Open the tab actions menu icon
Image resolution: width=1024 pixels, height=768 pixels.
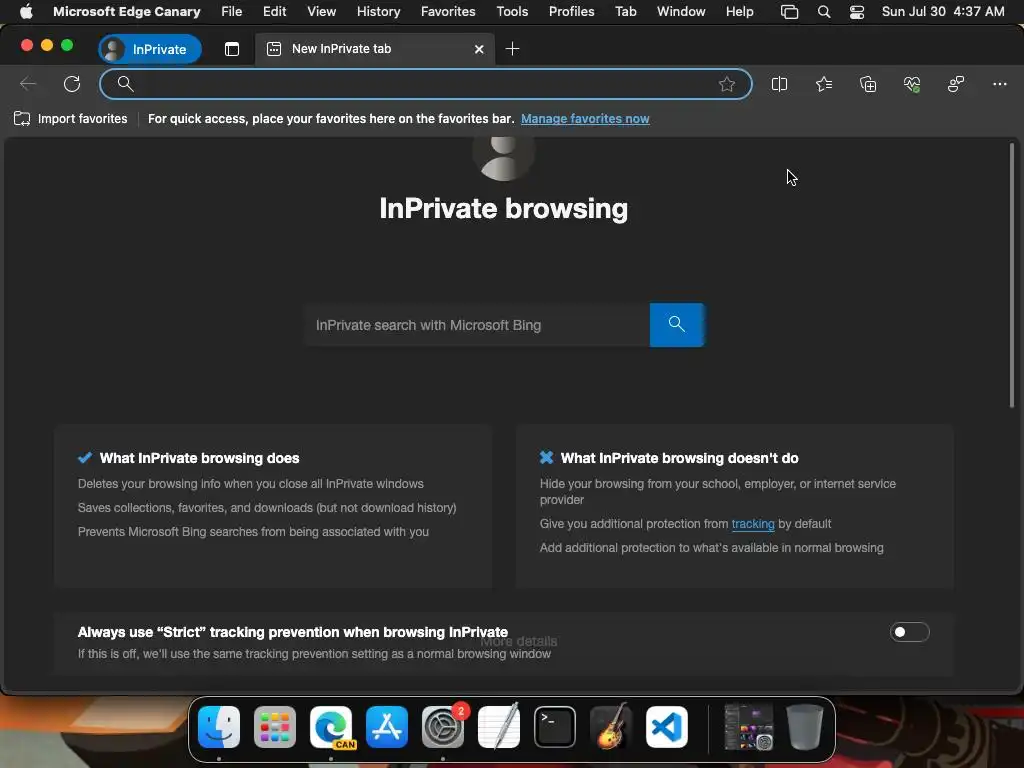pyautogui.click(x=232, y=49)
